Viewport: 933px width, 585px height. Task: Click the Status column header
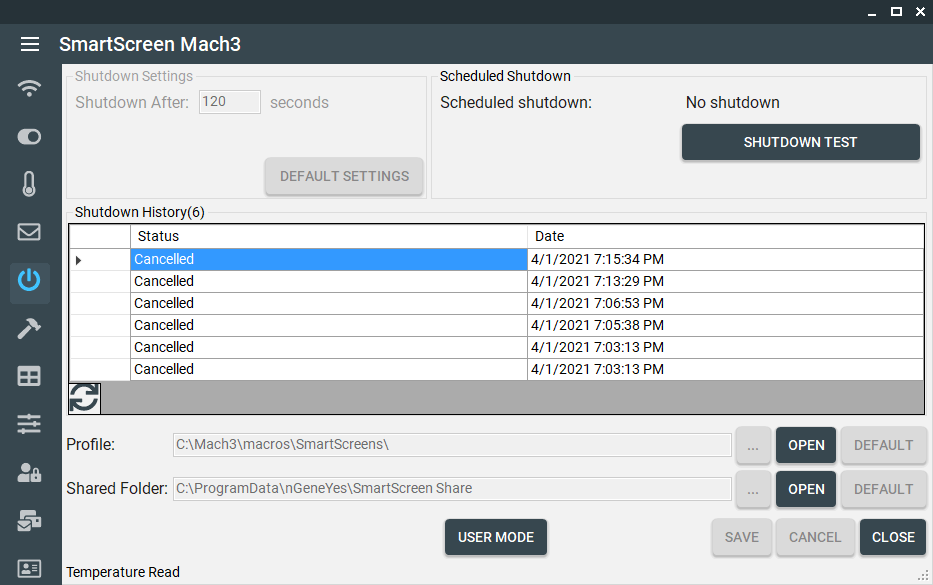point(328,236)
